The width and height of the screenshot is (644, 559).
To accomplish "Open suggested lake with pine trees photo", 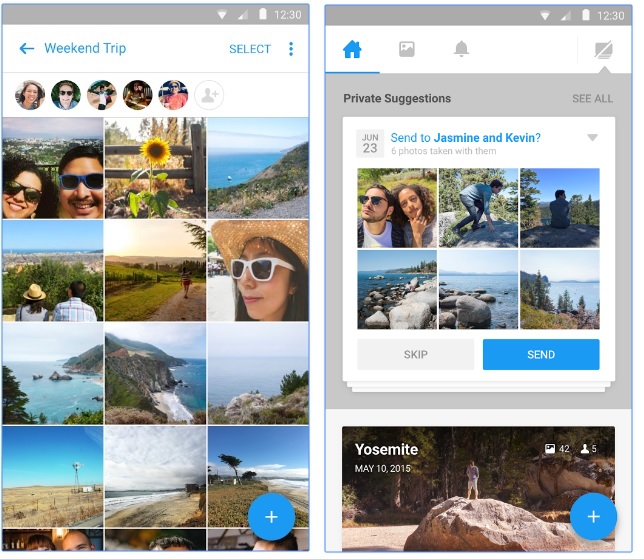I will 560,290.
